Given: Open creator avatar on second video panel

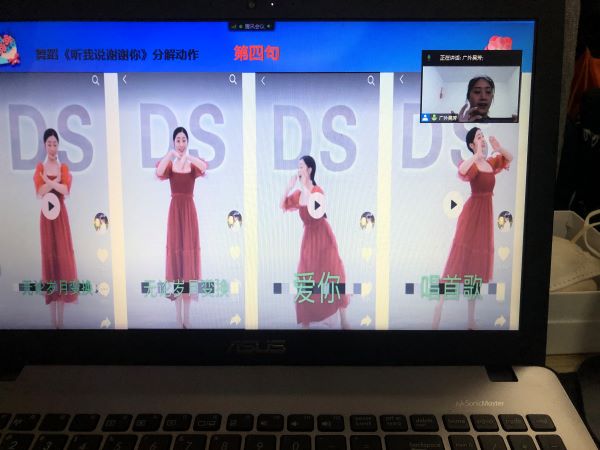Looking at the screenshot, I should [x=234, y=219].
